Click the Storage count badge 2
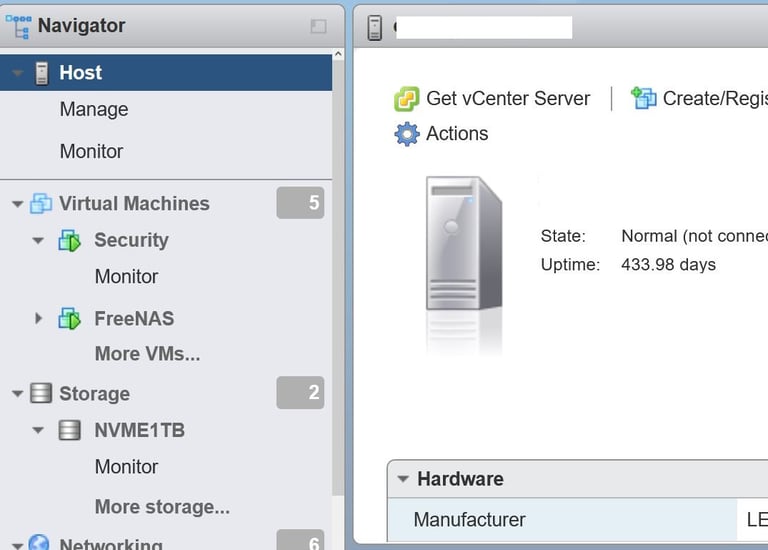 (x=300, y=392)
